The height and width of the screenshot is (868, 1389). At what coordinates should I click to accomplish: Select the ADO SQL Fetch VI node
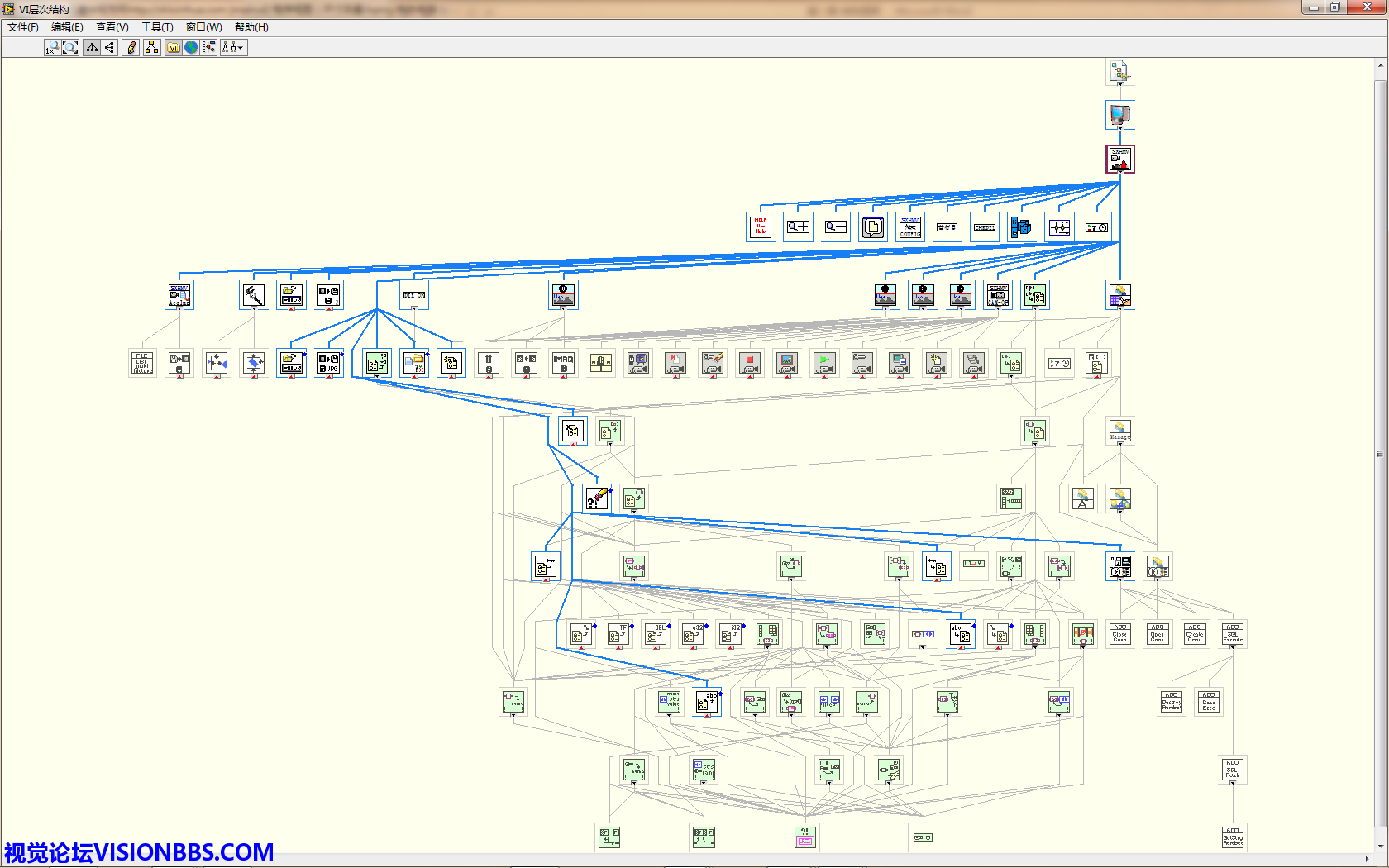point(1232,770)
